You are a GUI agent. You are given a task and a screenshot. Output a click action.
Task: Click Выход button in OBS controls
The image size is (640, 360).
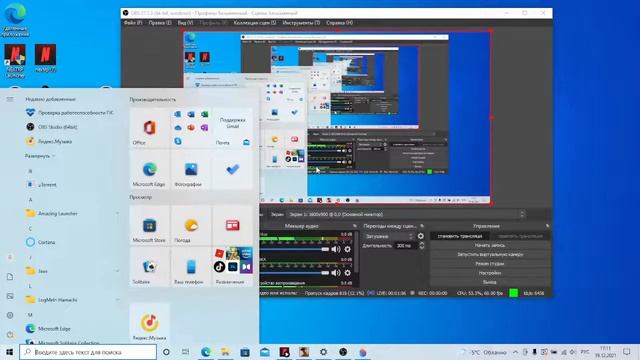point(490,282)
